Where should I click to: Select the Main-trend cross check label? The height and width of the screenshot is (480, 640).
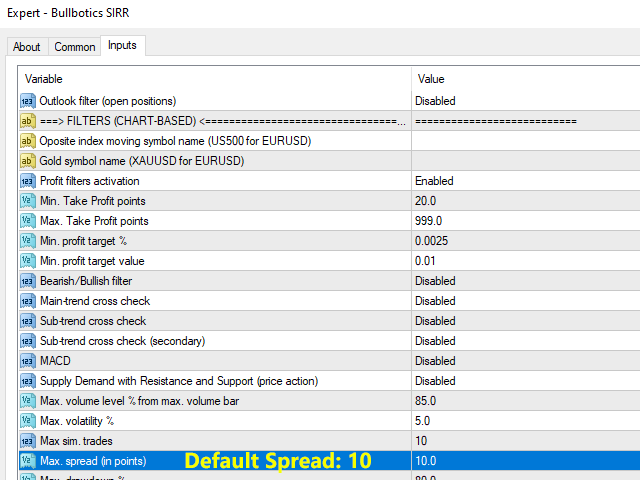pos(95,301)
